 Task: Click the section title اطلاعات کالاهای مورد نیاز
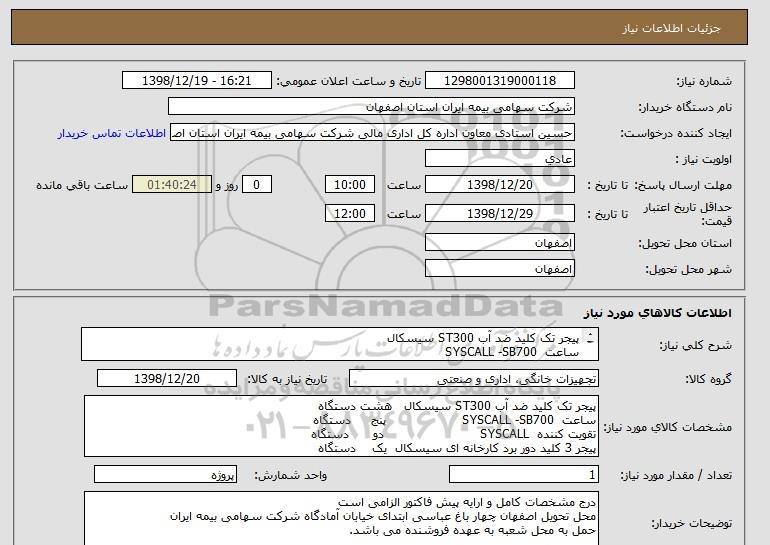coord(657,313)
